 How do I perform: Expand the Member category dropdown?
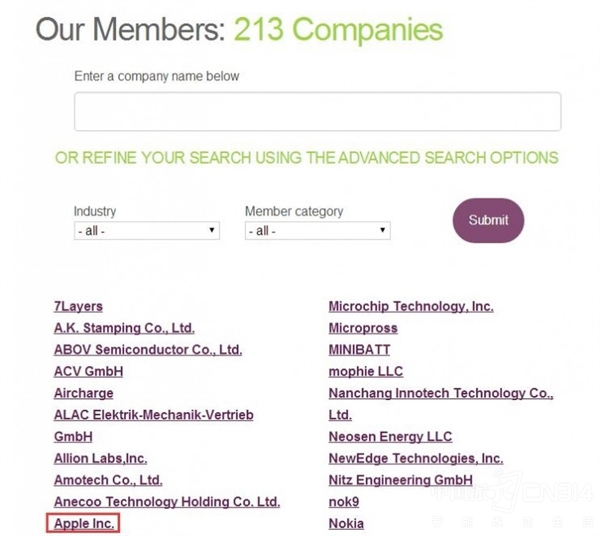[317, 230]
